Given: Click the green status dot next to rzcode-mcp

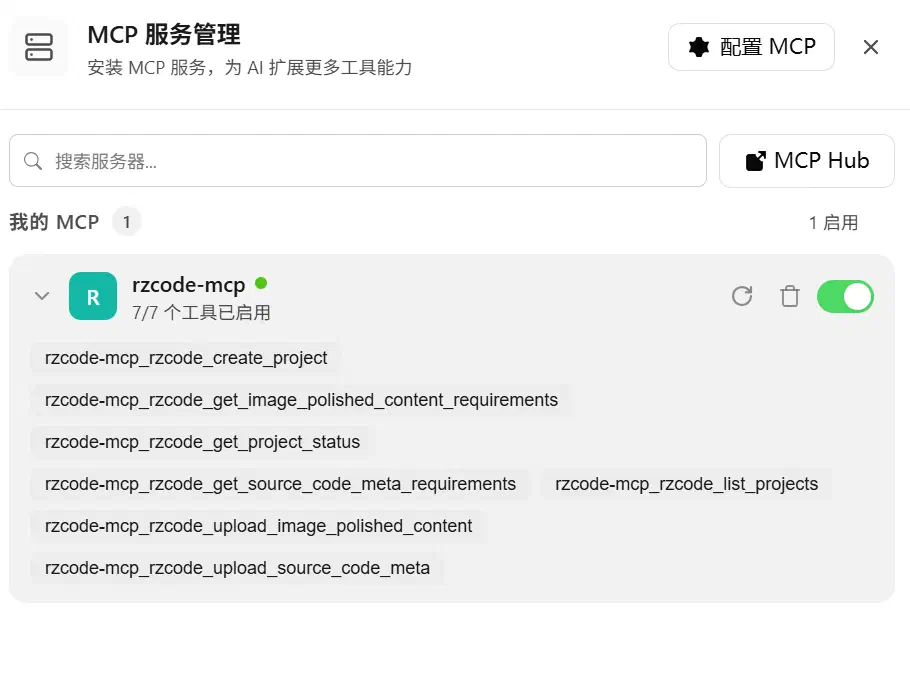Looking at the screenshot, I should 261,283.
